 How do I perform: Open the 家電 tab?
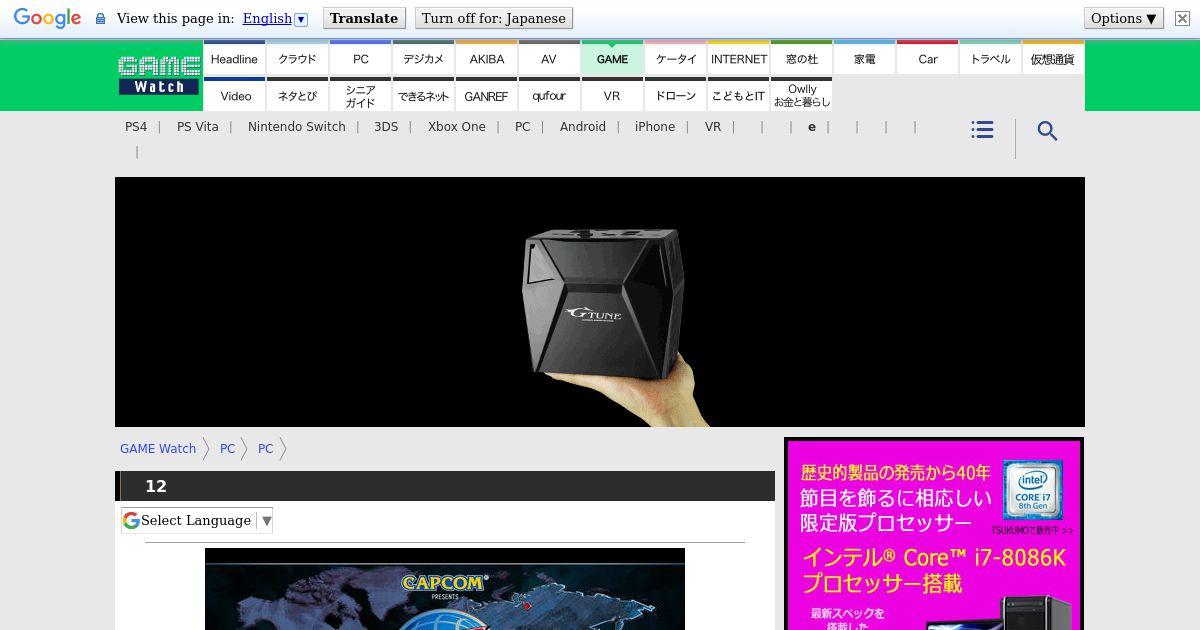[864, 59]
